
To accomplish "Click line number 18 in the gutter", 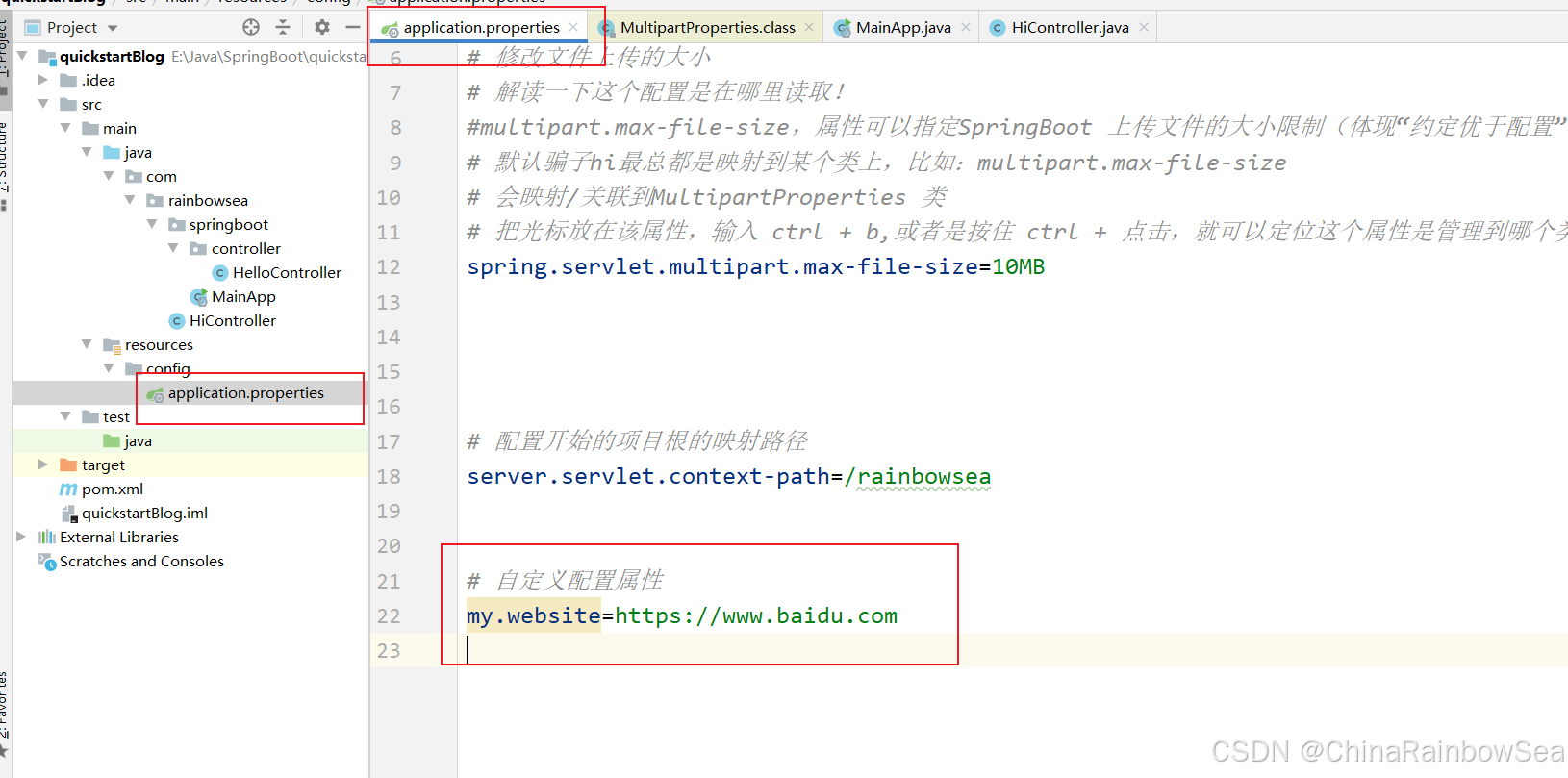I will 389,477.
